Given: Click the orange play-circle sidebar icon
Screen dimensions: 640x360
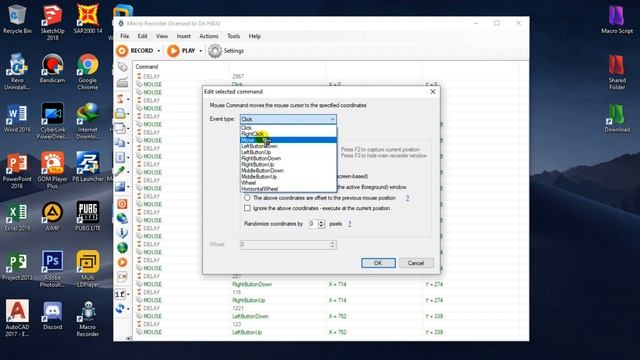Looking at the screenshot, I should [x=122, y=262].
